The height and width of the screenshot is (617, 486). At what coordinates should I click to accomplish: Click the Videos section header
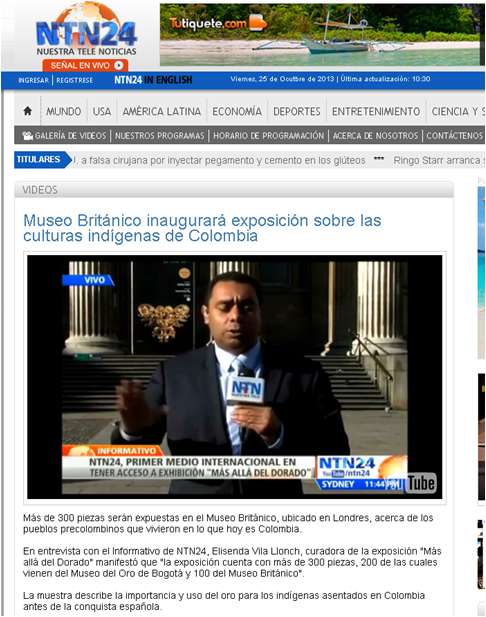coord(234,190)
